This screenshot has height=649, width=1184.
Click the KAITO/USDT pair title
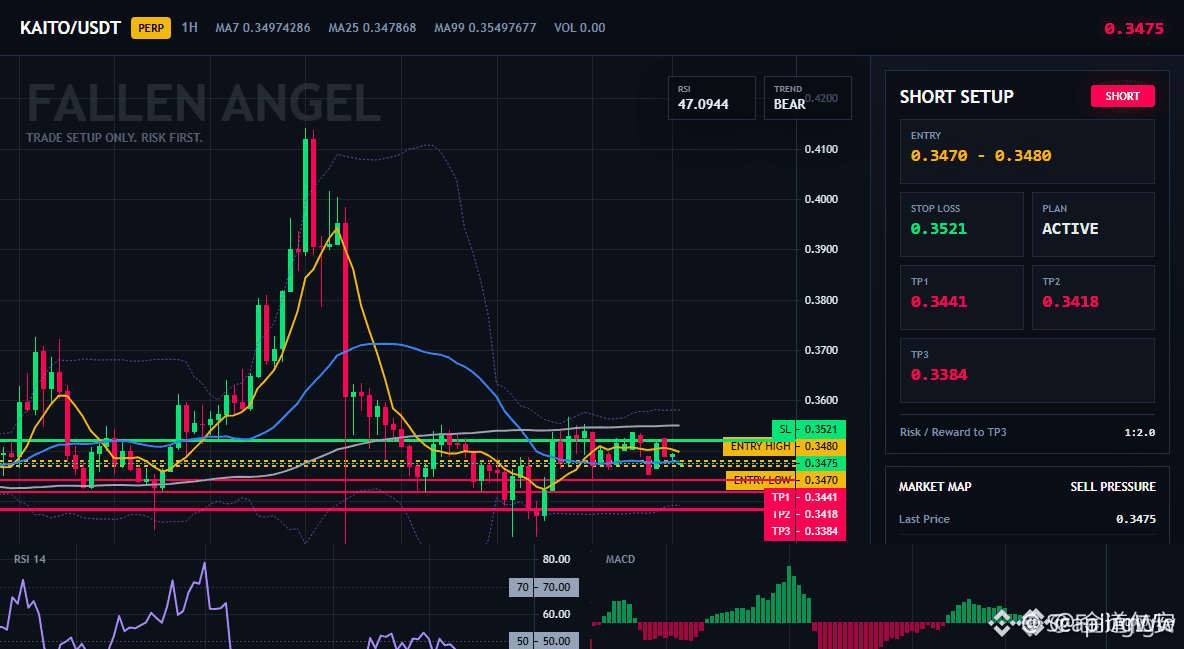(x=70, y=28)
